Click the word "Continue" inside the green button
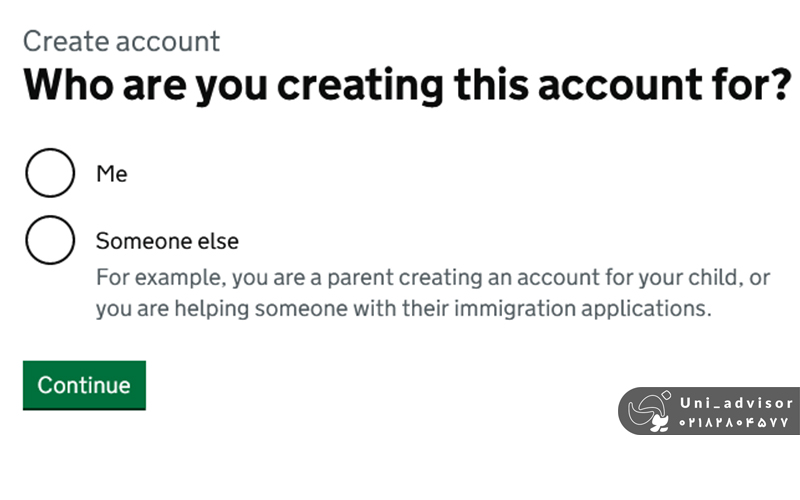Image resolution: width=800 pixels, height=500 pixels. [84, 385]
